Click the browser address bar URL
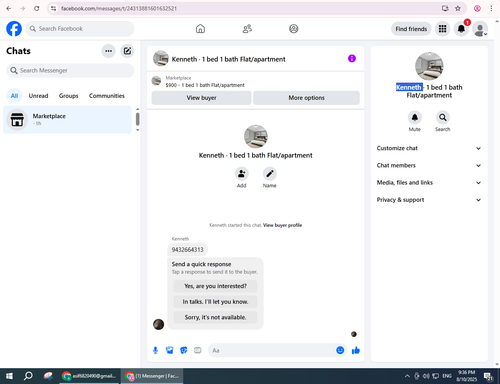 (x=119, y=9)
